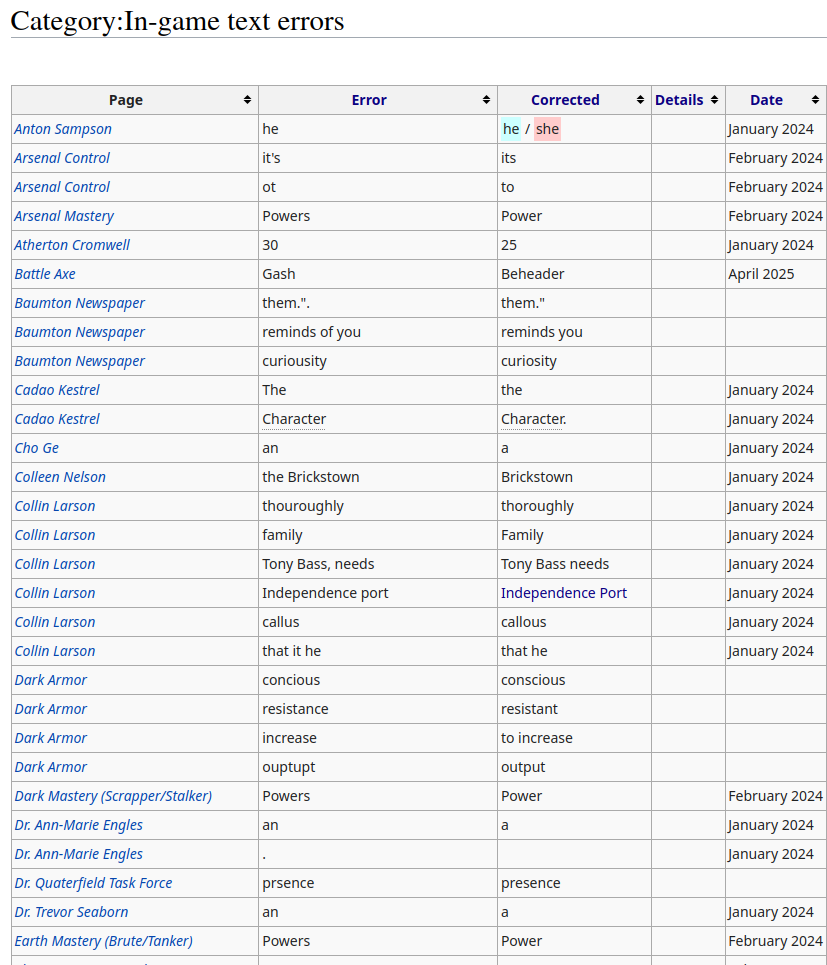Sort table by Error header text
Image resolution: width=827 pixels, height=965 pixels.
pos(368,100)
